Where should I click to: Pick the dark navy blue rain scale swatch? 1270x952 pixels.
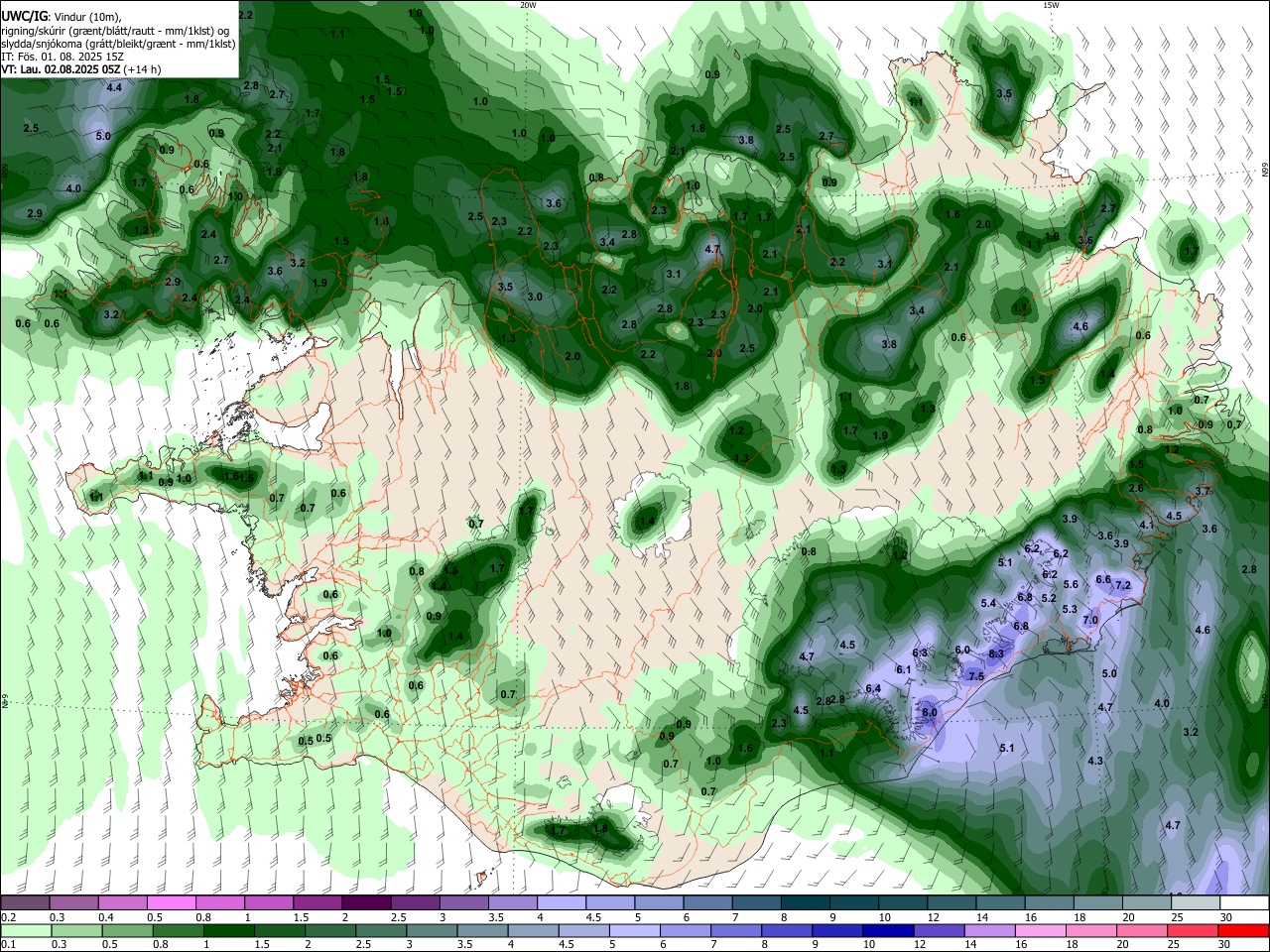[x=886, y=931]
